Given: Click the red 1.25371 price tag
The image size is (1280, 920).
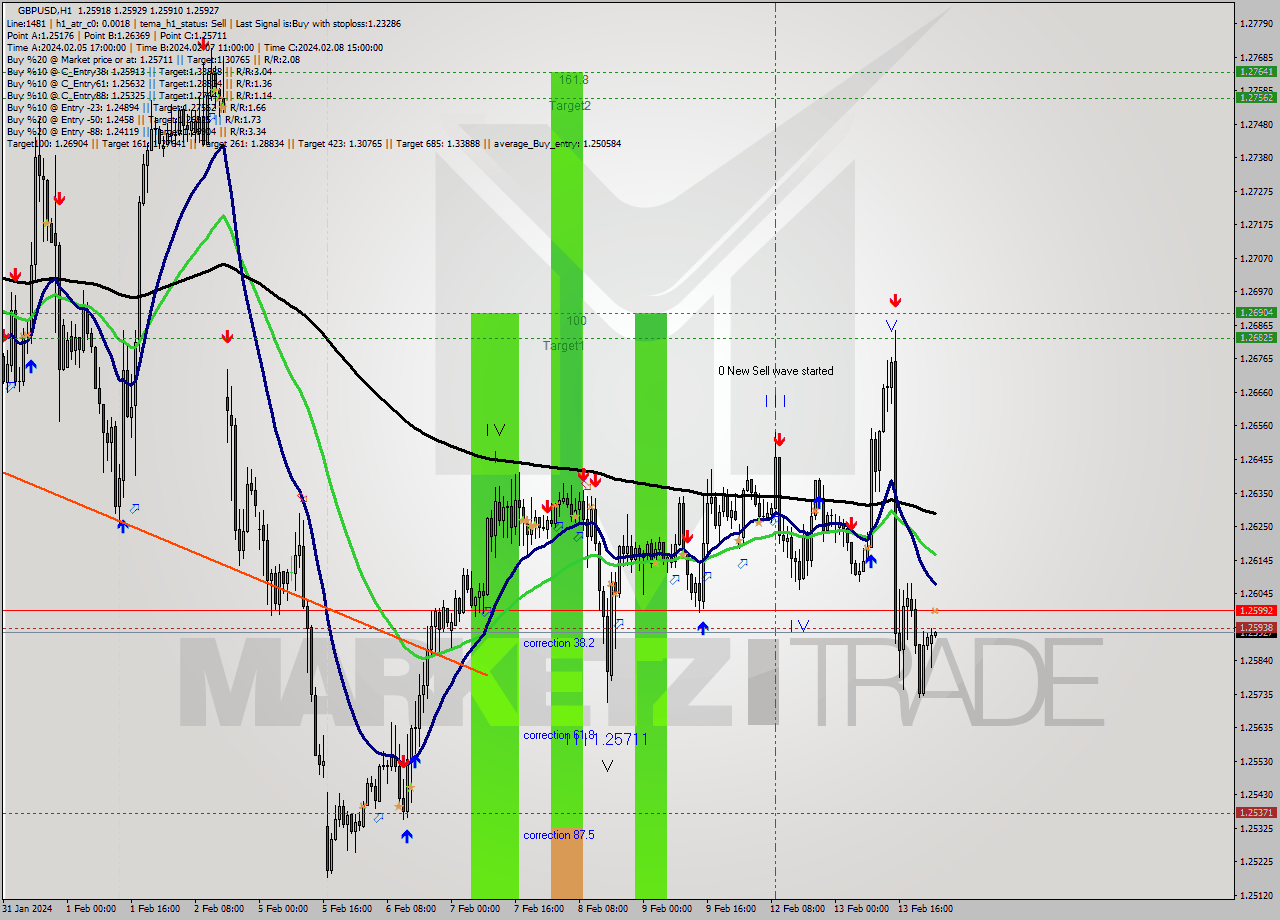Looking at the screenshot, I should 1256,813.
